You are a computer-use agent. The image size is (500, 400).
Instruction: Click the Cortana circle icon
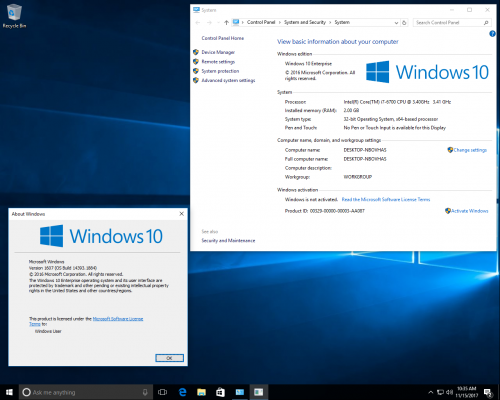[x=26, y=392]
